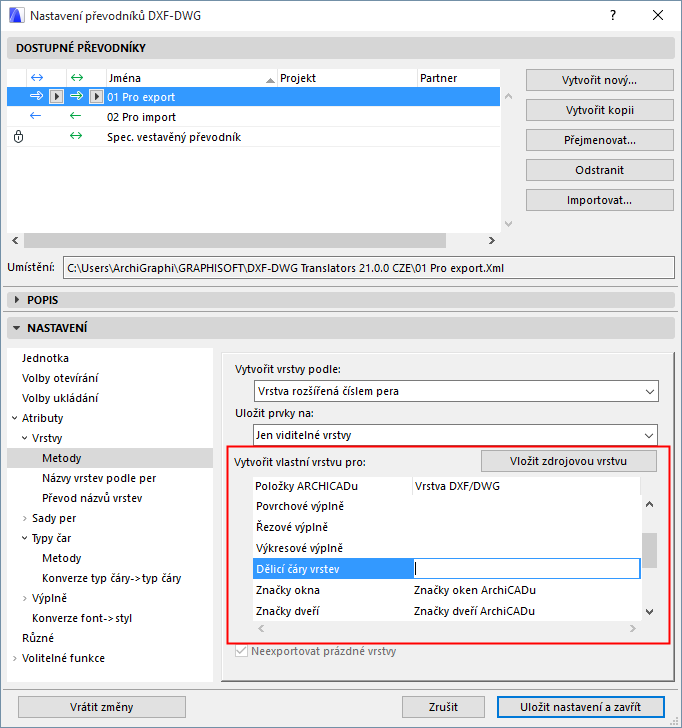The image size is (682, 728).
Task: Click blue export arrow of 01 Pro export
Action: [36, 96]
